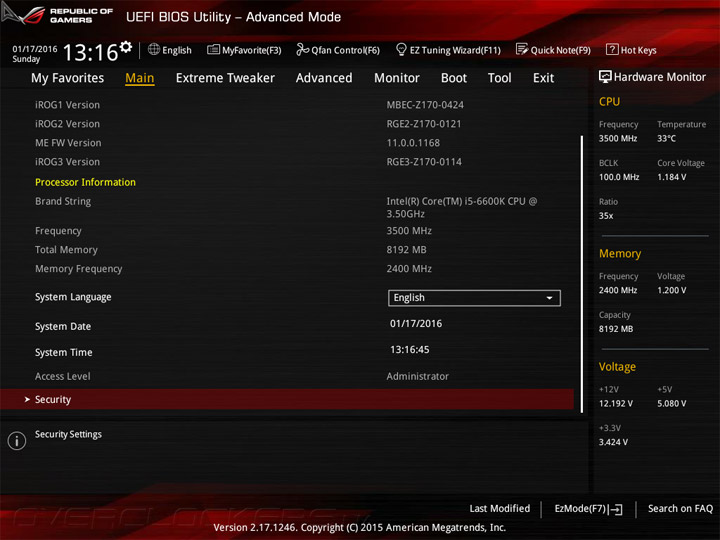Open the Tool tab
This screenshot has width=720, height=540.
point(500,78)
